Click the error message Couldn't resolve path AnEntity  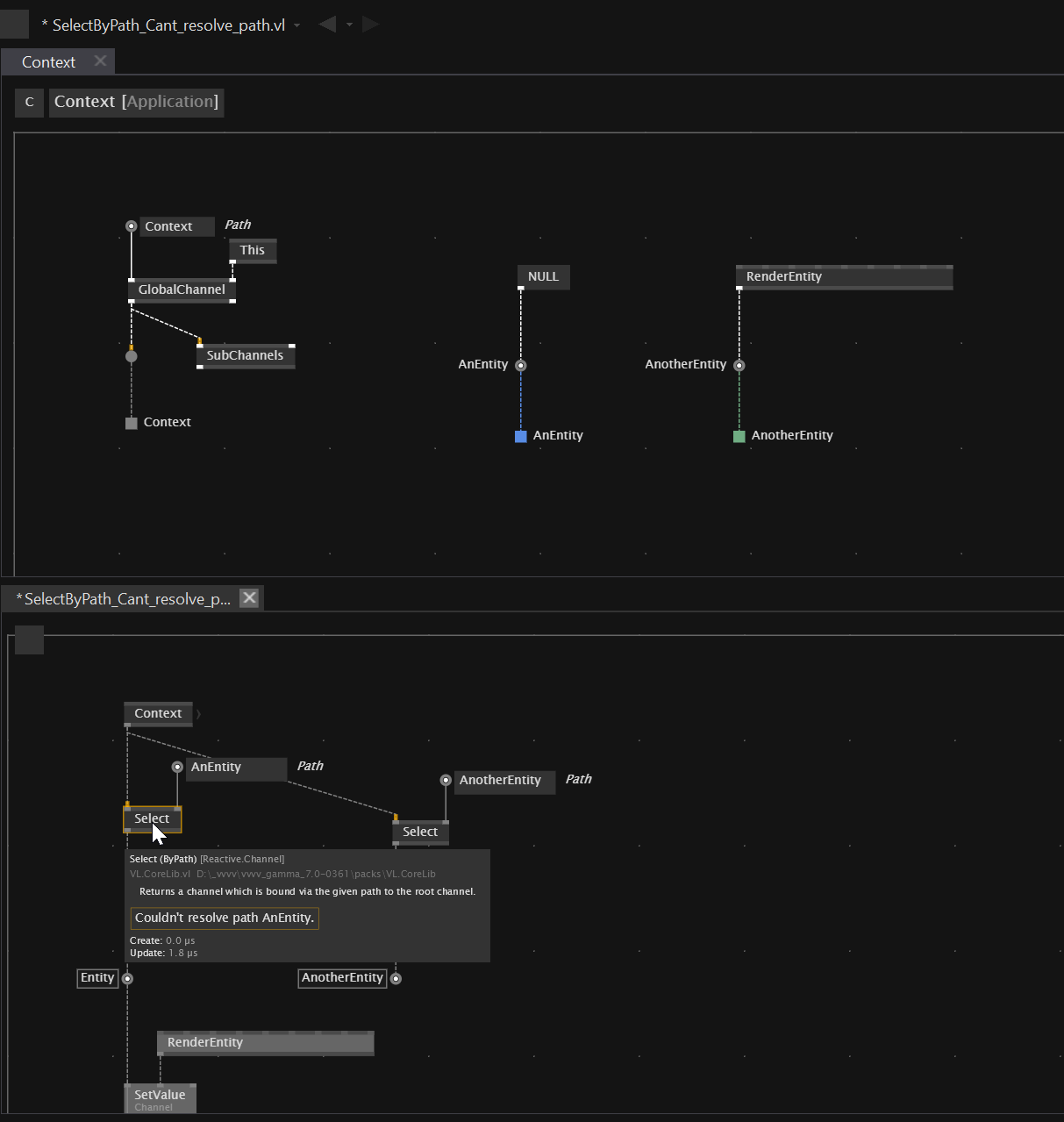pos(225,918)
